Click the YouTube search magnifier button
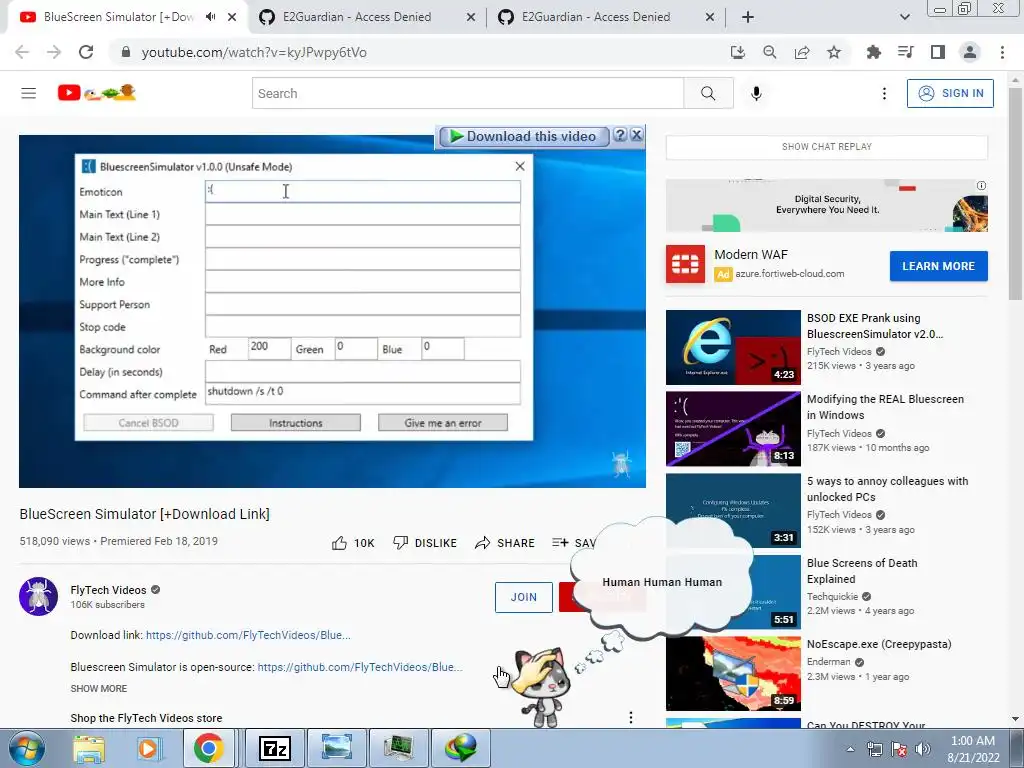The height and width of the screenshot is (768, 1024). (x=708, y=93)
